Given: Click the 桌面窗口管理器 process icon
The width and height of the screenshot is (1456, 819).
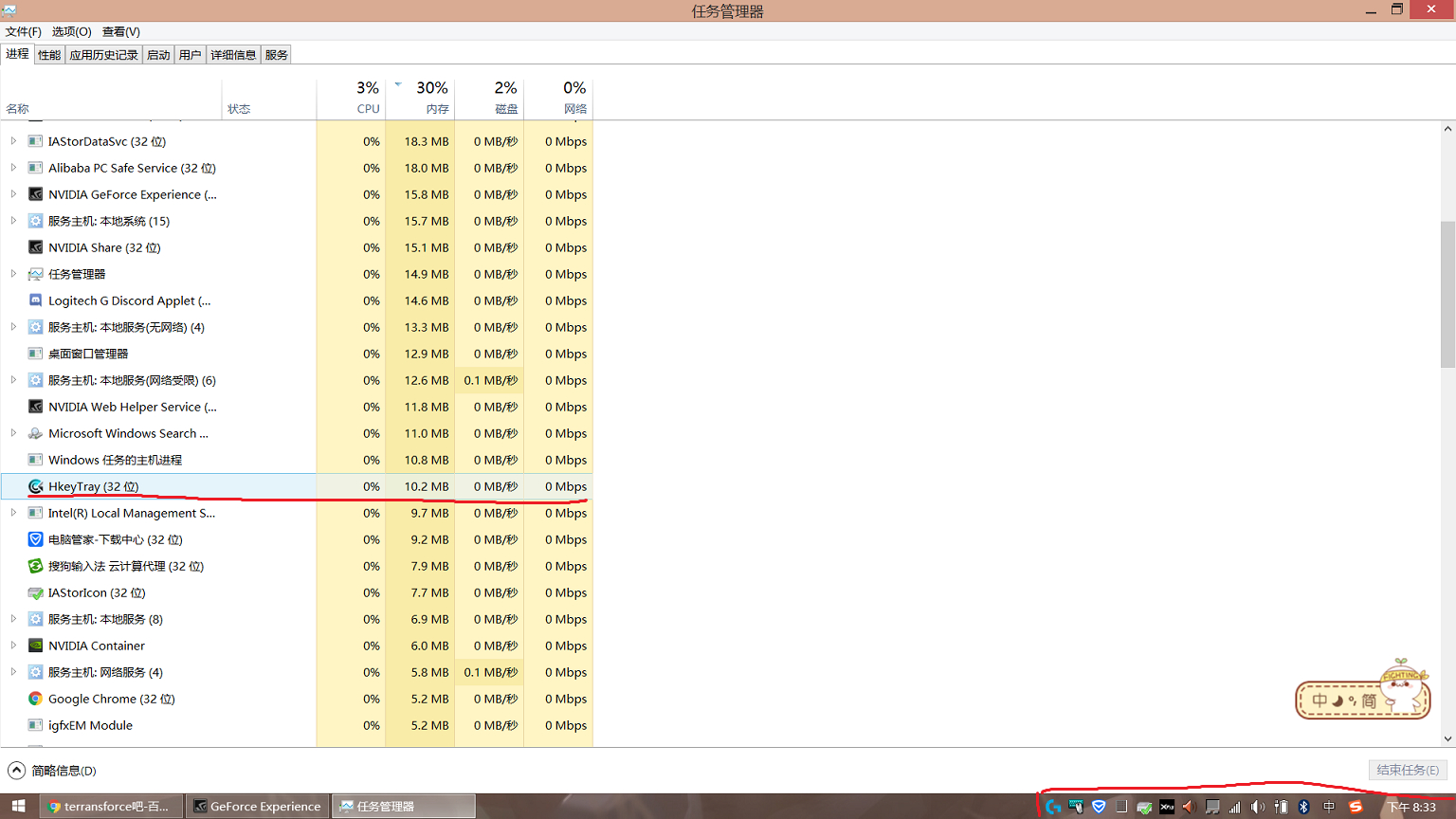Looking at the screenshot, I should coord(35,354).
